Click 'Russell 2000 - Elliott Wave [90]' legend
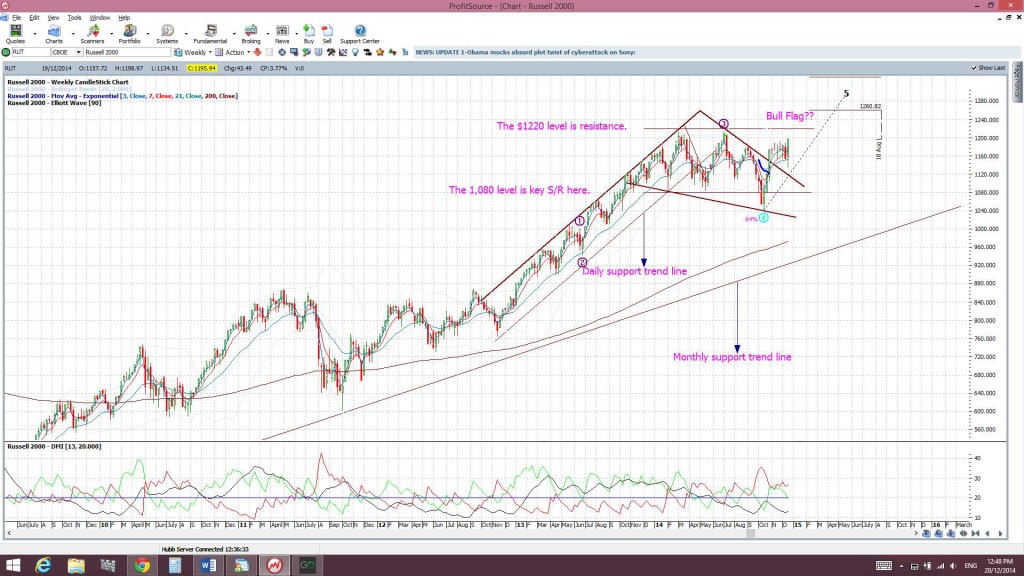This screenshot has height=576, width=1024. pyautogui.click(x=54, y=103)
